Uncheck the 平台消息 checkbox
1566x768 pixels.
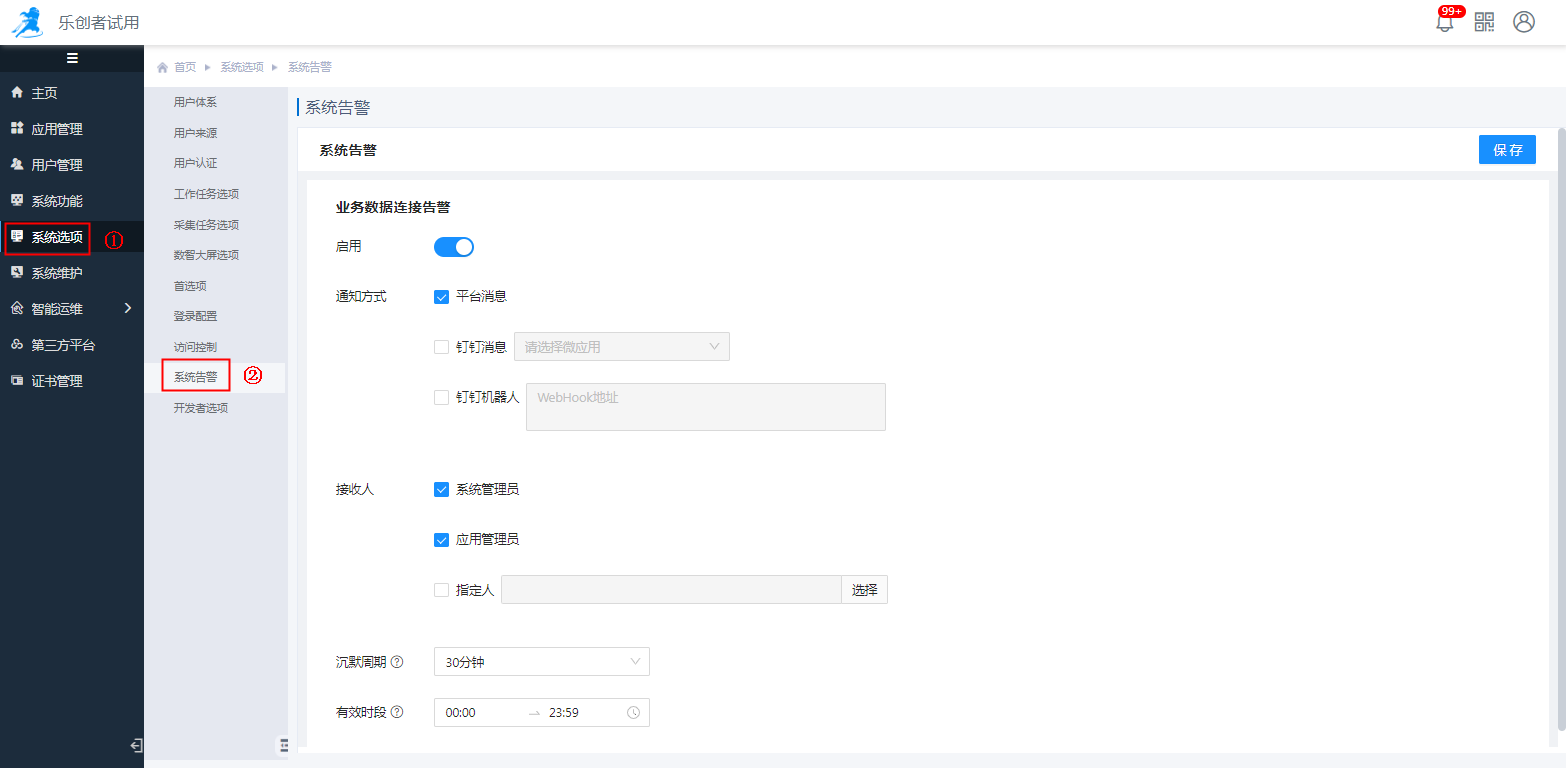tap(441, 297)
